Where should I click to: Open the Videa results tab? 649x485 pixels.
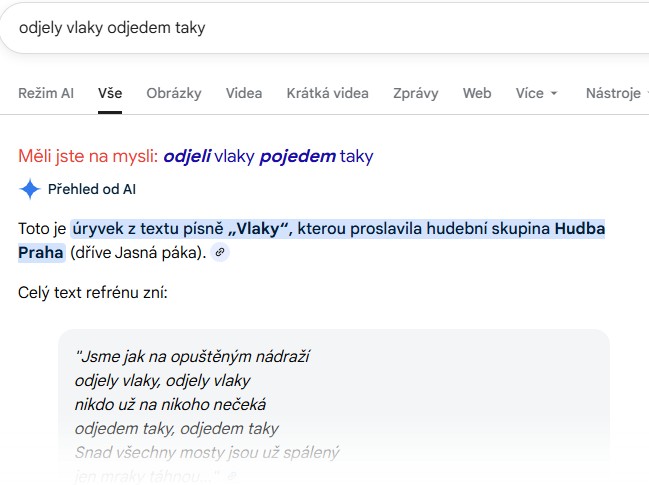tap(244, 93)
